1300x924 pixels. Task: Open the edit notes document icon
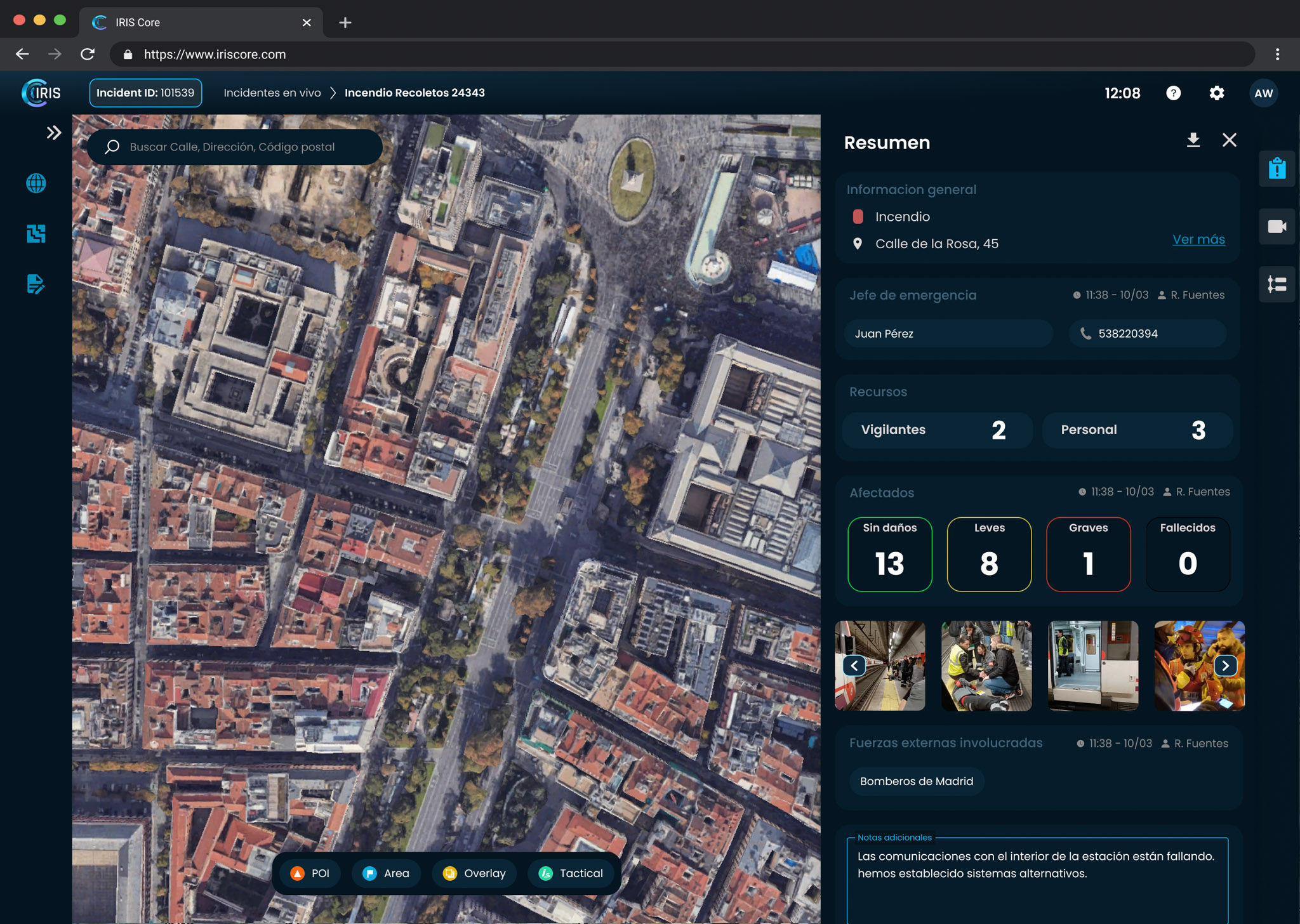click(x=36, y=284)
